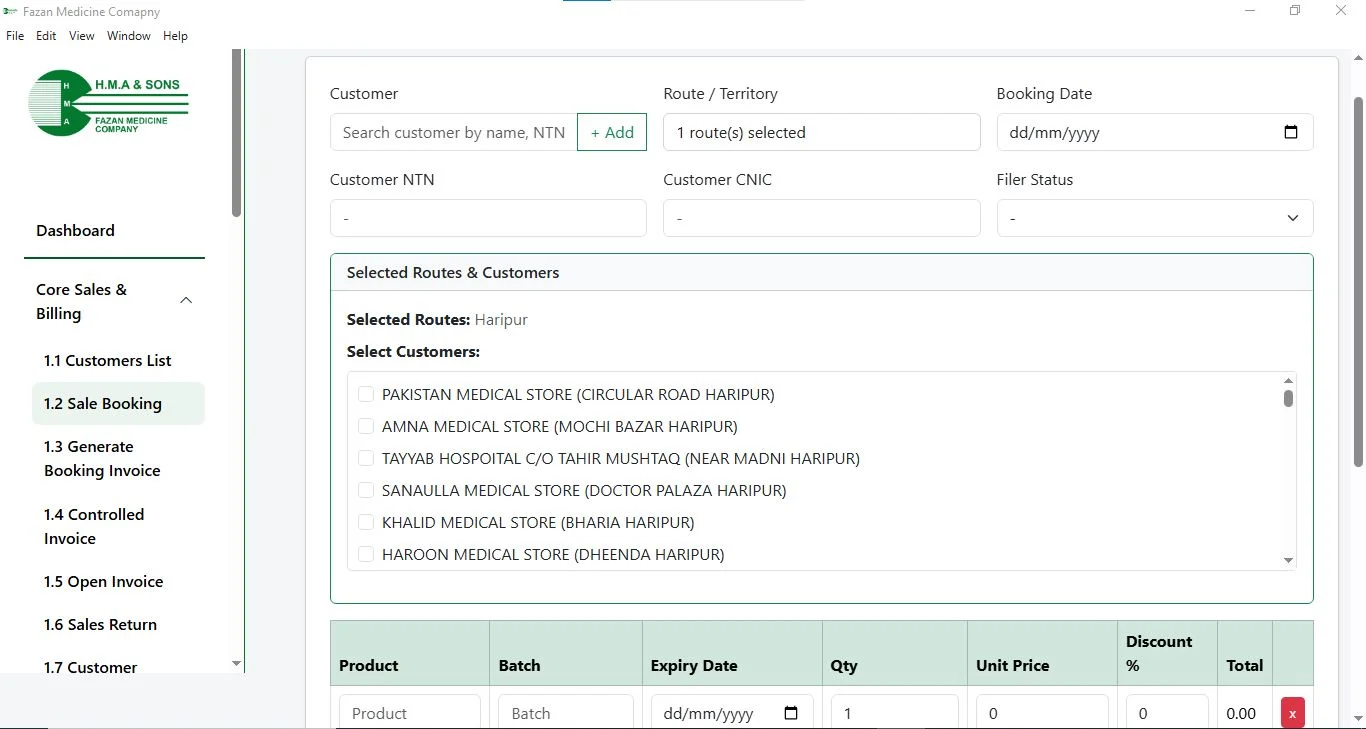1366x729 pixels.
Task: Select SANAULLA MEDICAL STORE checkbox
Action: pyautogui.click(x=366, y=490)
